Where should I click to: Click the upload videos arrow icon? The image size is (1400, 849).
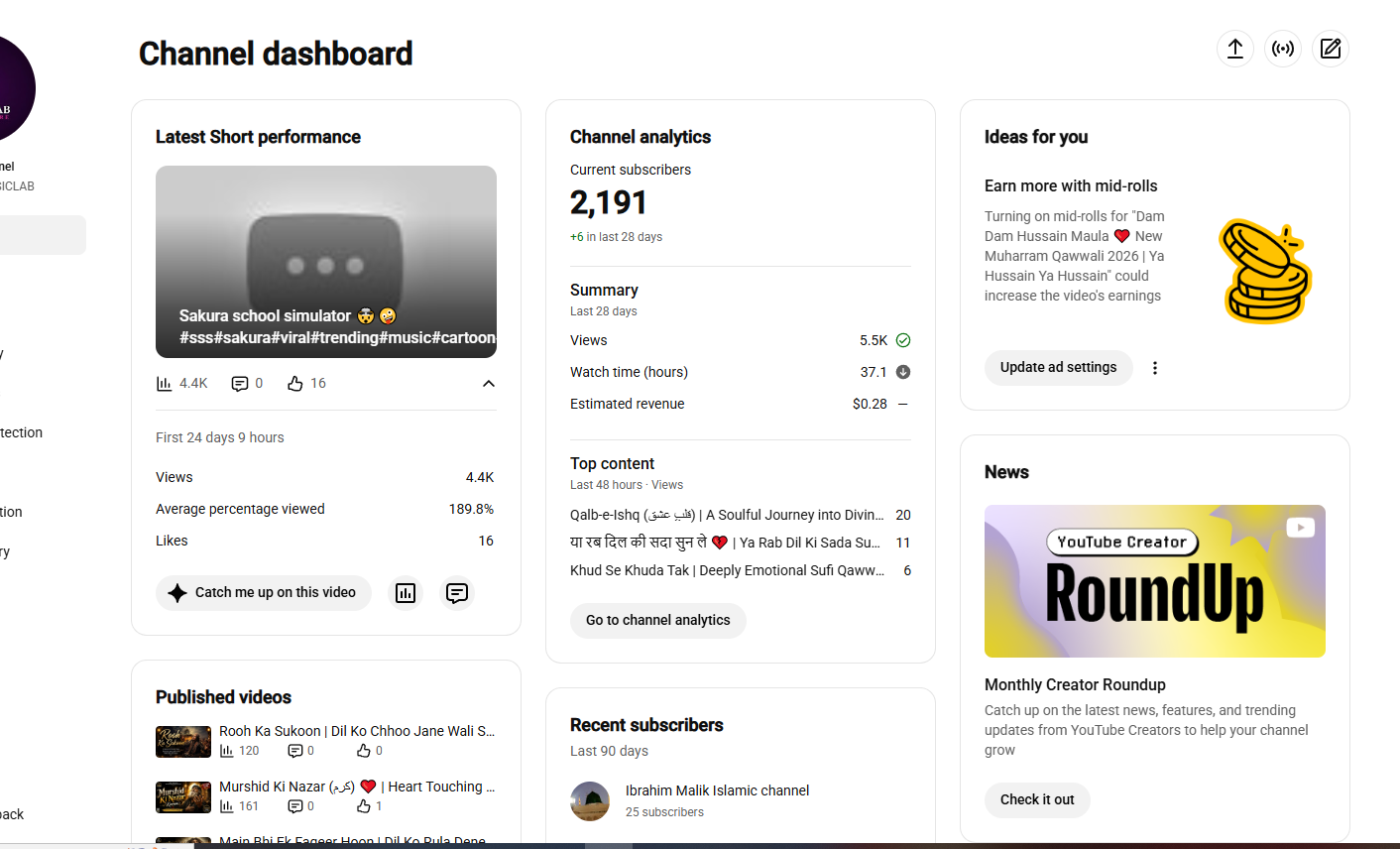coord(1235,49)
